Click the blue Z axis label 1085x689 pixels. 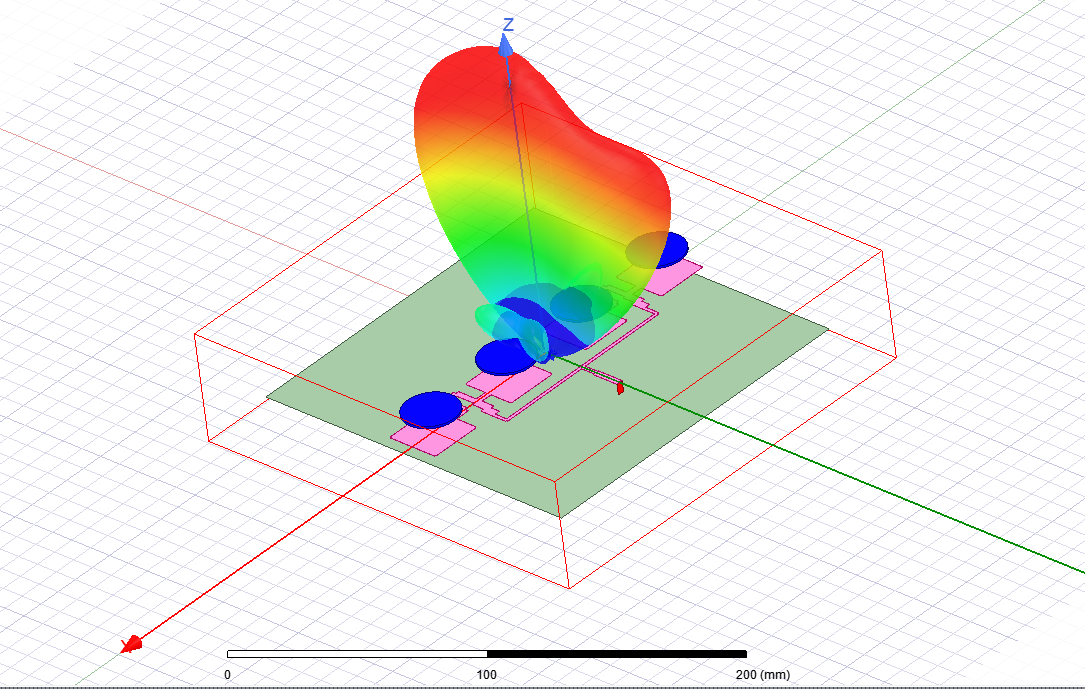tap(508, 24)
